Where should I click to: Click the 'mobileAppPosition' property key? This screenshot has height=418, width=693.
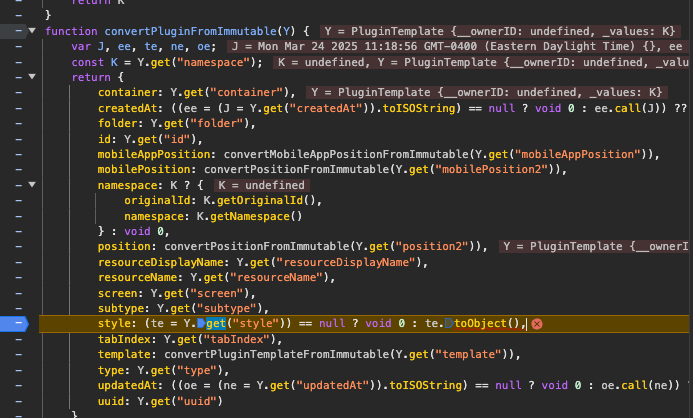pos(154,154)
